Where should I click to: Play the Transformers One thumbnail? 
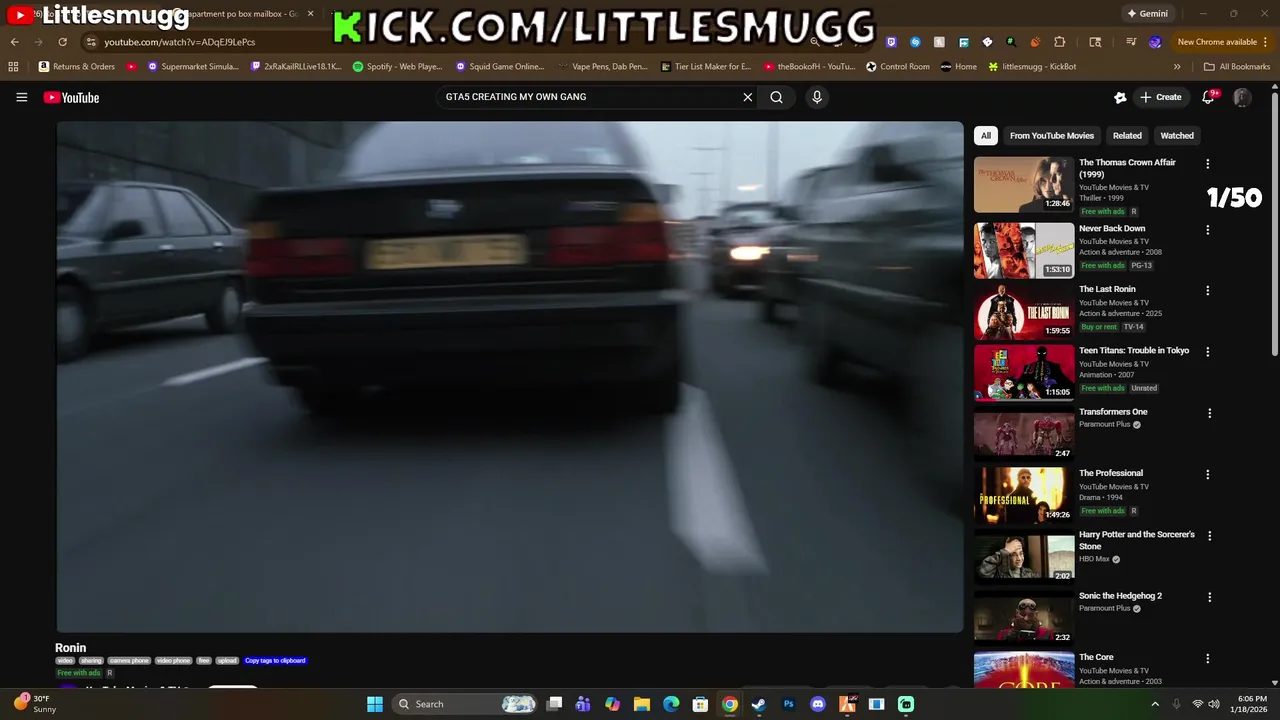pyautogui.click(x=1023, y=433)
